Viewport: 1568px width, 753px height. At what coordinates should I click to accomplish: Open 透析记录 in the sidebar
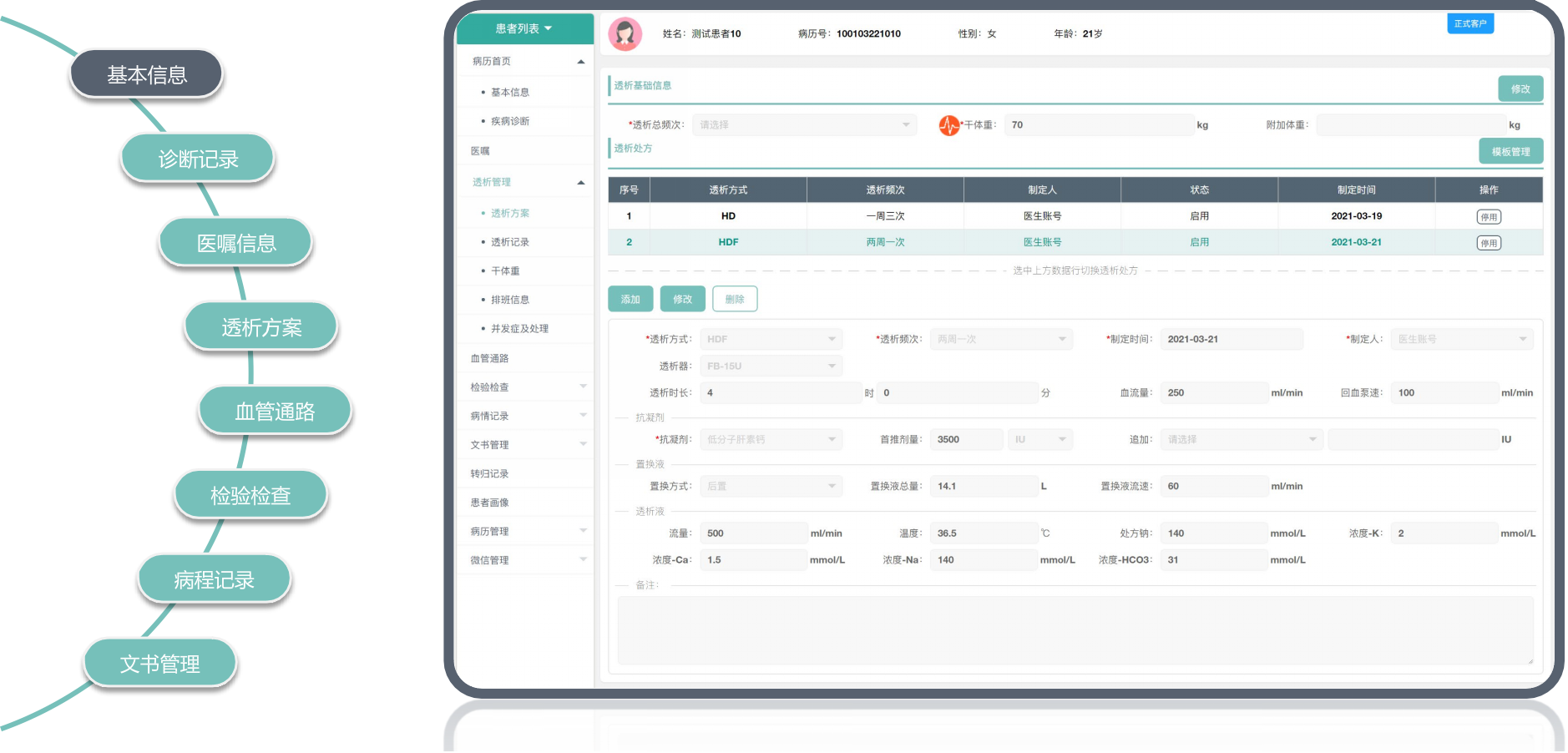pyautogui.click(x=509, y=242)
